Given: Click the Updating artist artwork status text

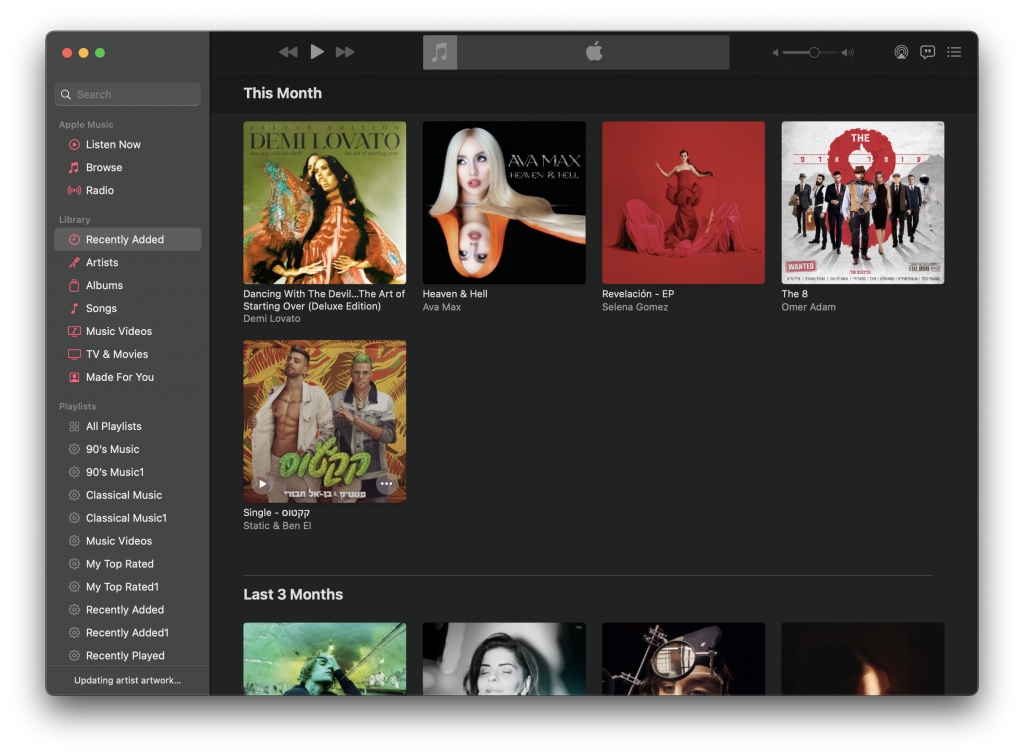Looking at the screenshot, I should pyautogui.click(x=127, y=680).
